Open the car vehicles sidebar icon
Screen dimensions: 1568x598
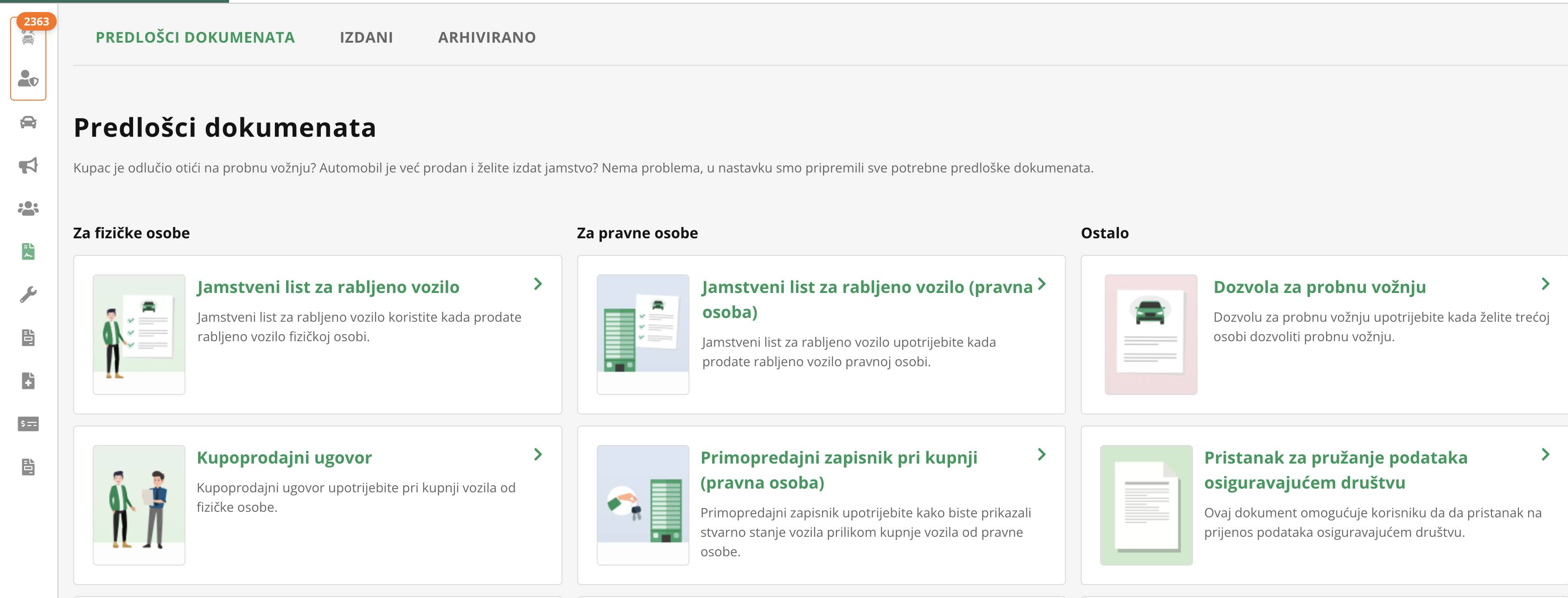[x=28, y=122]
